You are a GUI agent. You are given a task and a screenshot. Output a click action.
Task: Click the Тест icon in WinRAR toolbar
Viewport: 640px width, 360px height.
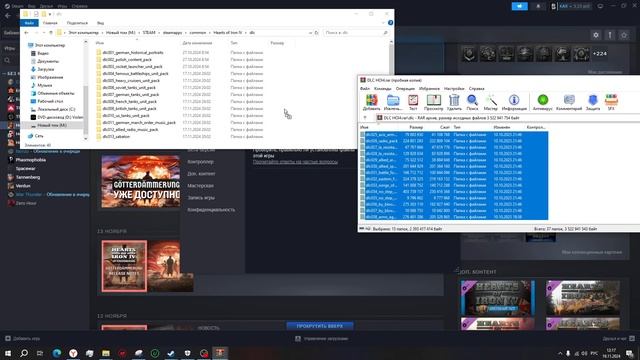pyautogui.click(x=413, y=102)
